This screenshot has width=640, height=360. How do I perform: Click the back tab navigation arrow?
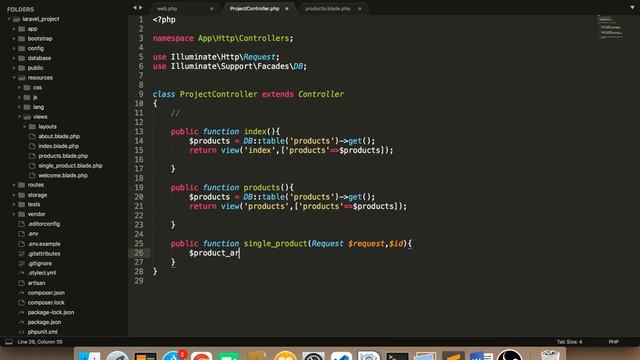(x=135, y=8)
